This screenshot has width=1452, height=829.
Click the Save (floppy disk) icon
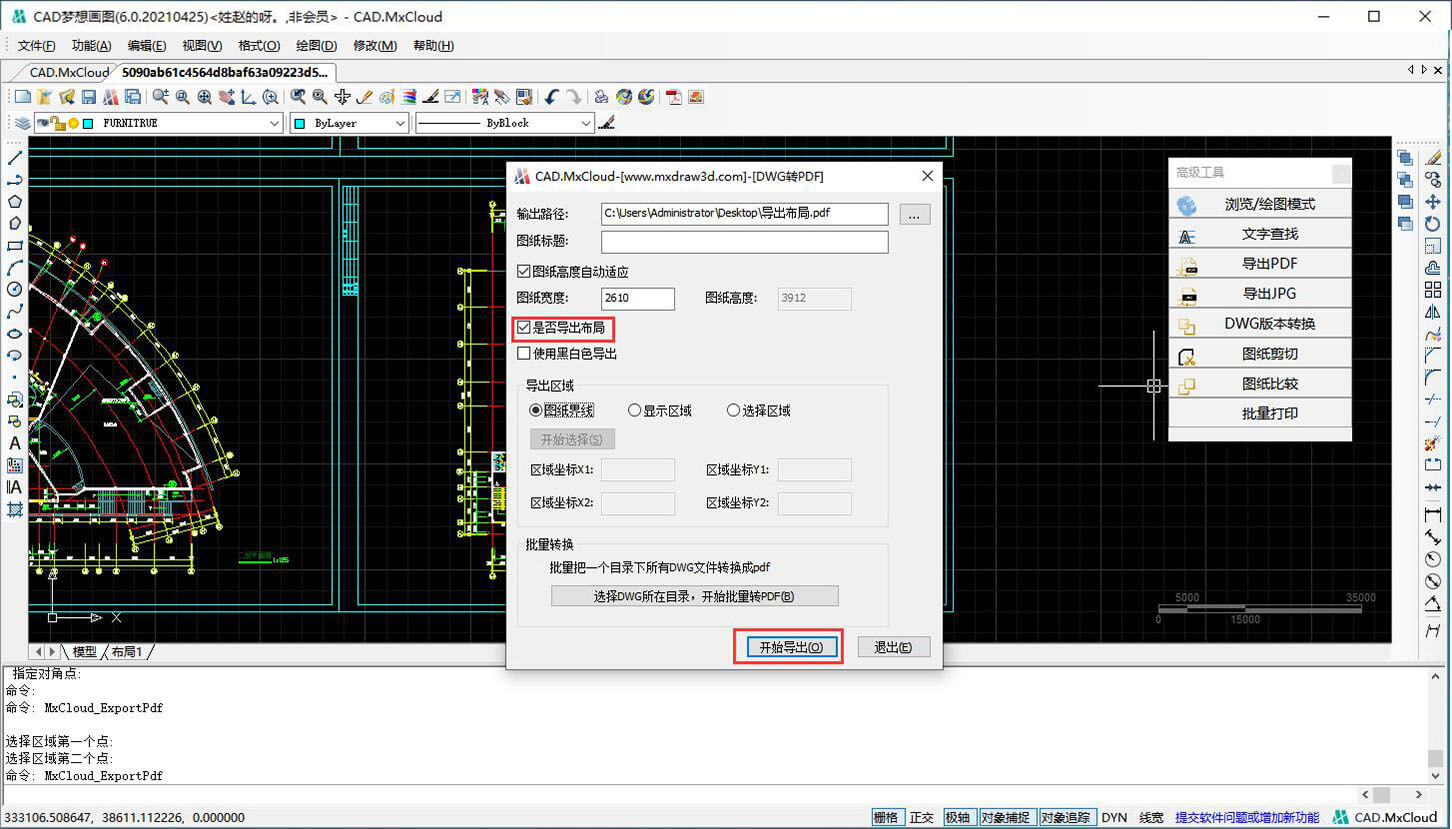(x=88, y=97)
